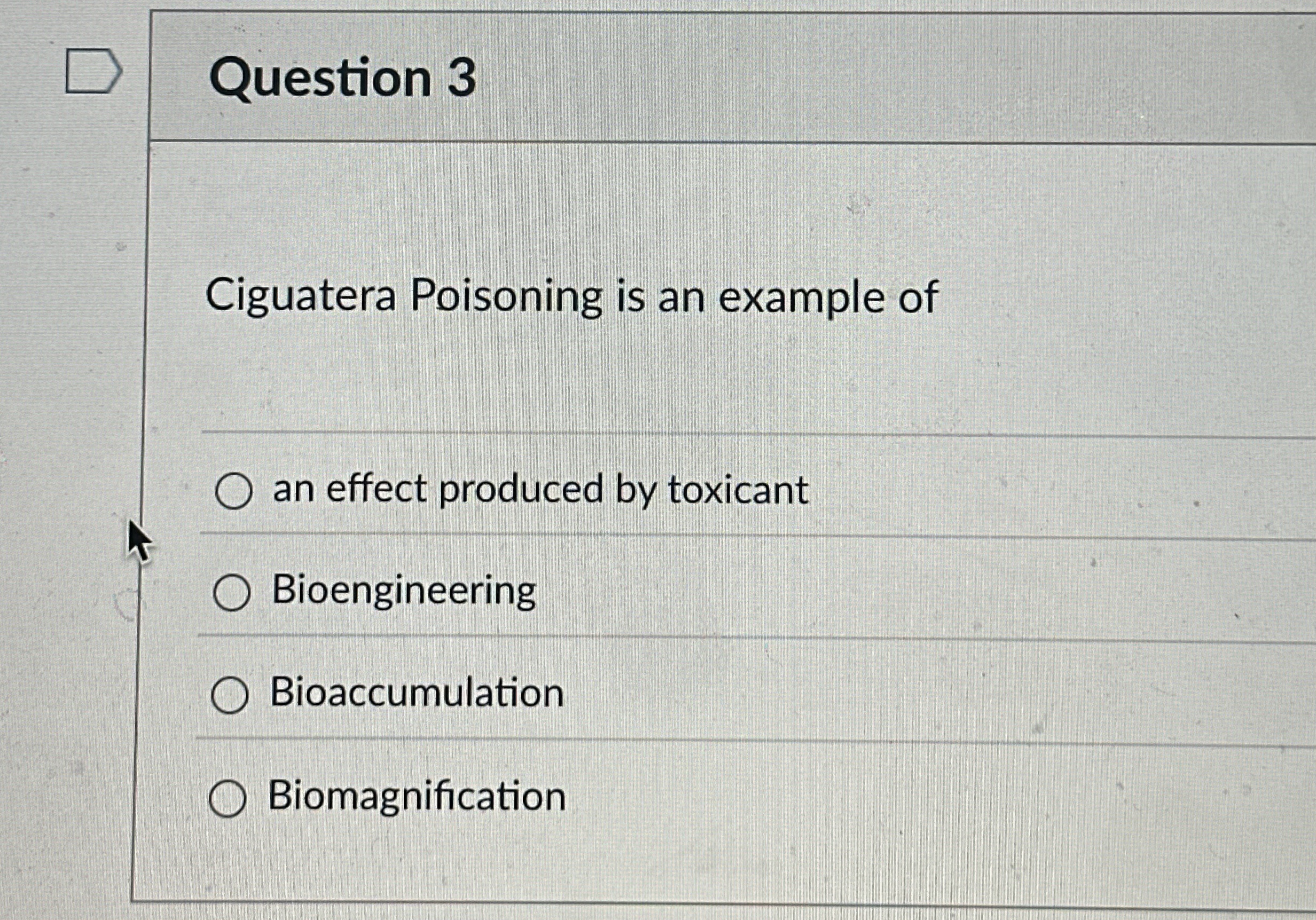Click the circle next to Biomagnification

[x=229, y=797]
